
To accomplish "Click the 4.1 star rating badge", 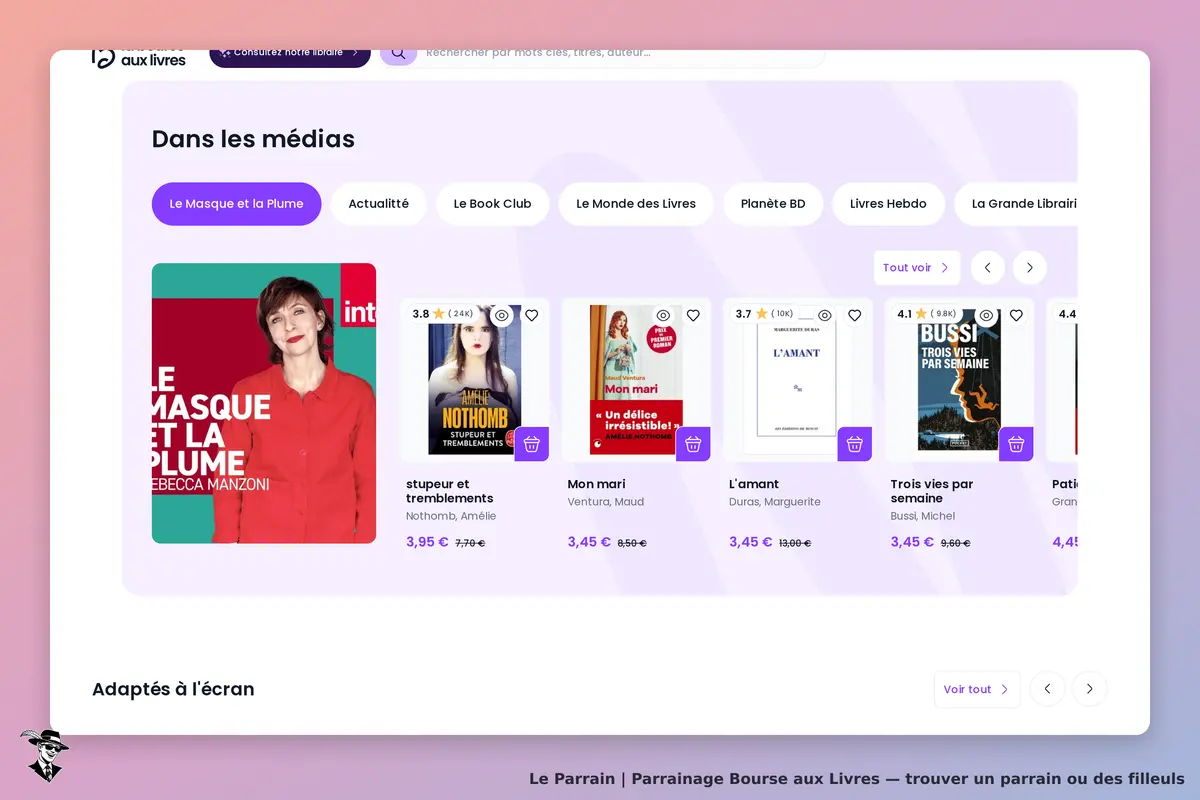I will [927, 314].
